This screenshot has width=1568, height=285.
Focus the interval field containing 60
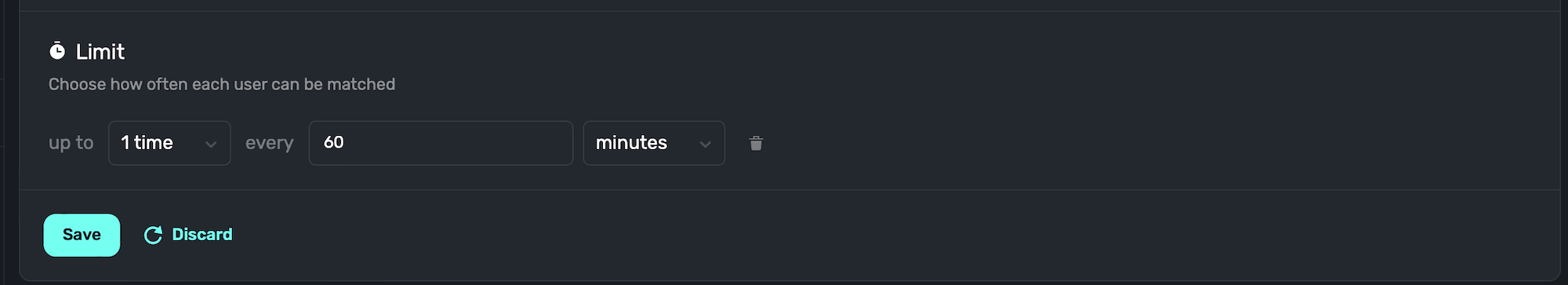[x=441, y=143]
